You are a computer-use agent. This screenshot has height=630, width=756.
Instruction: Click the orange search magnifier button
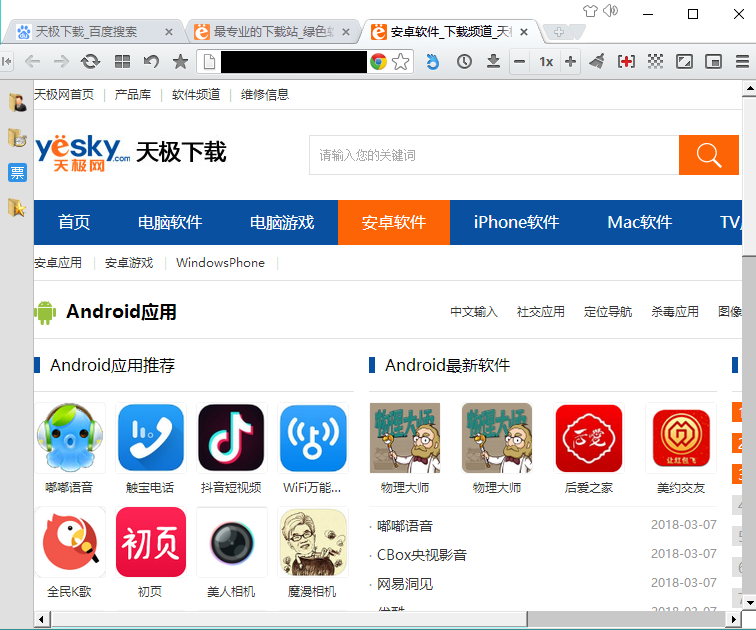709,155
